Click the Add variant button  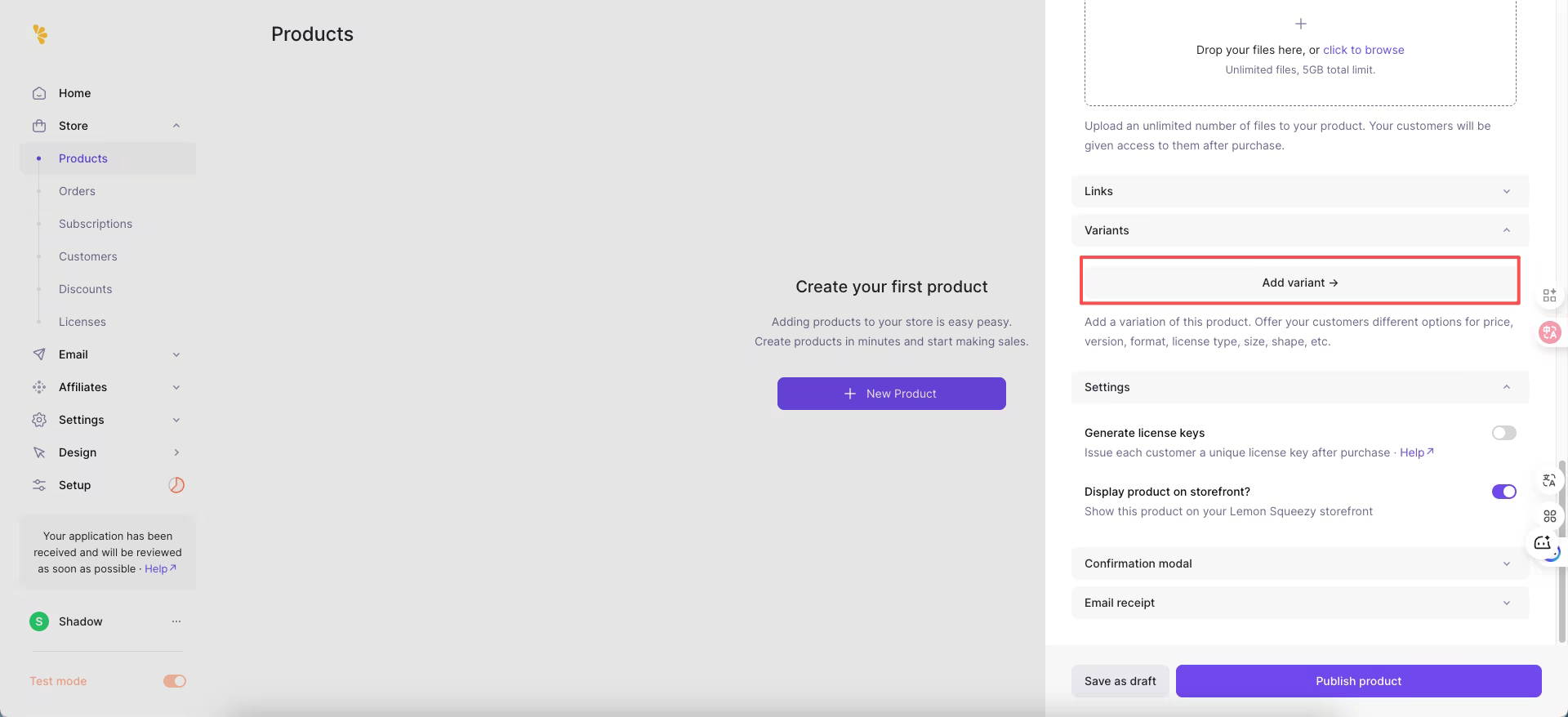[x=1300, y=283]
